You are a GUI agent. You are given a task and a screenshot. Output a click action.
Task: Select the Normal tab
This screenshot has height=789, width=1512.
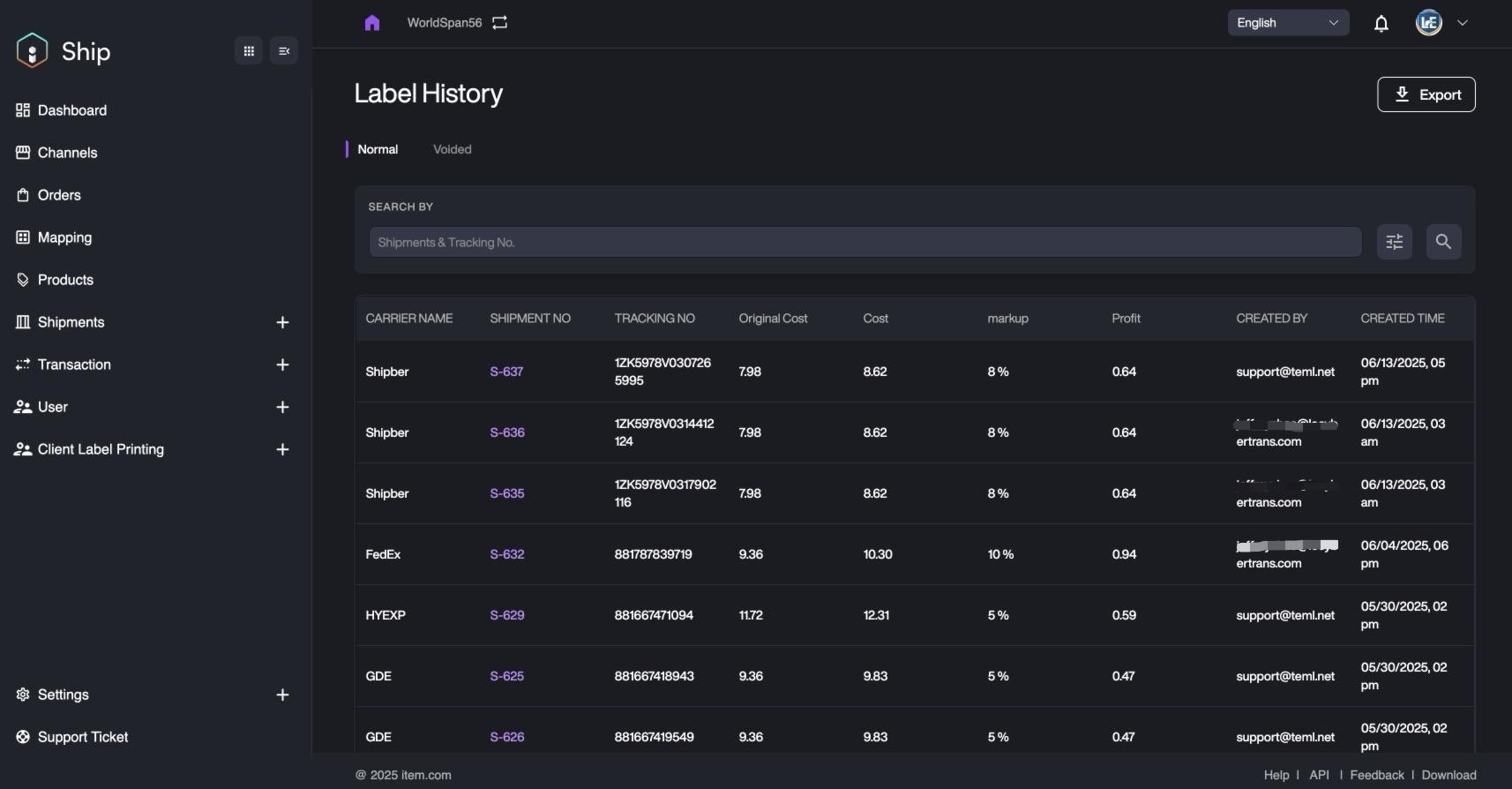[378, 149]
